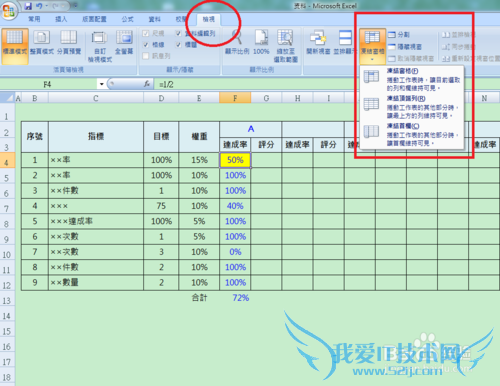This screenshot has height=386, width=500.
Task: Arrange All windows (並排顯示)
Action: click(x=345, y=43)
